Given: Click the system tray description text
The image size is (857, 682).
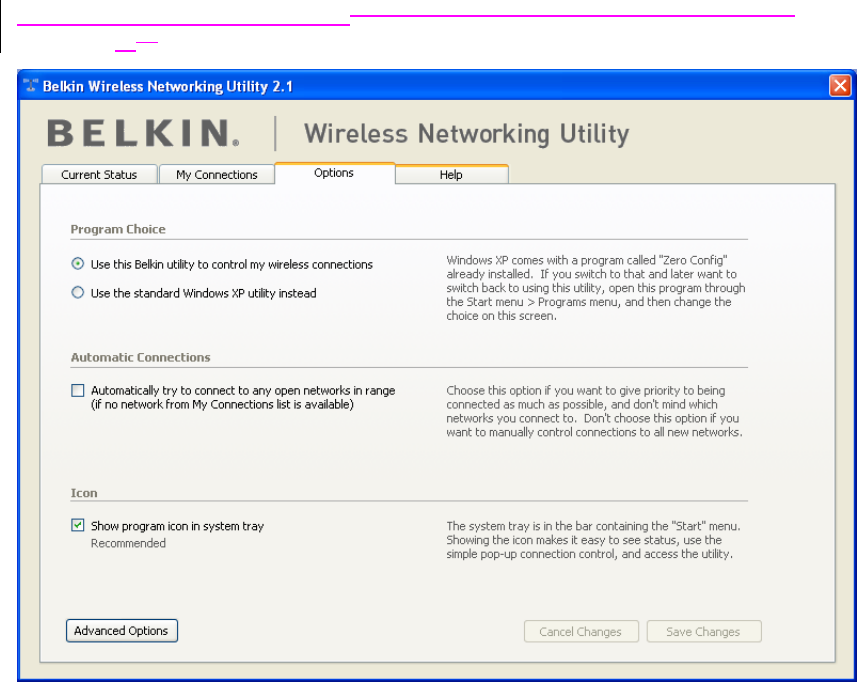Looking at the screenshot, I should 593,540.
